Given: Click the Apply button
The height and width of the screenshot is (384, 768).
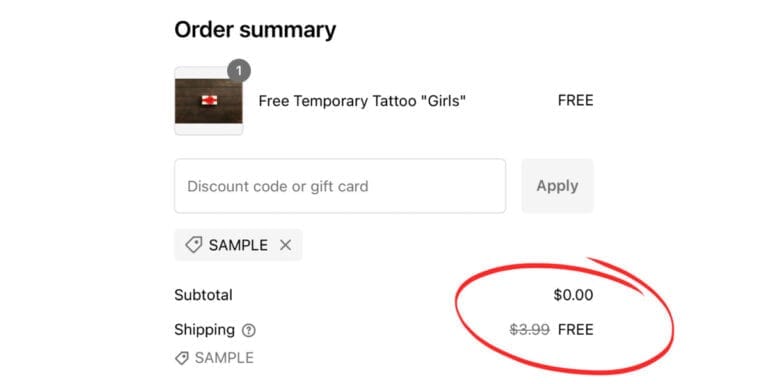Looking at the screenshot, I should (557, 186).
